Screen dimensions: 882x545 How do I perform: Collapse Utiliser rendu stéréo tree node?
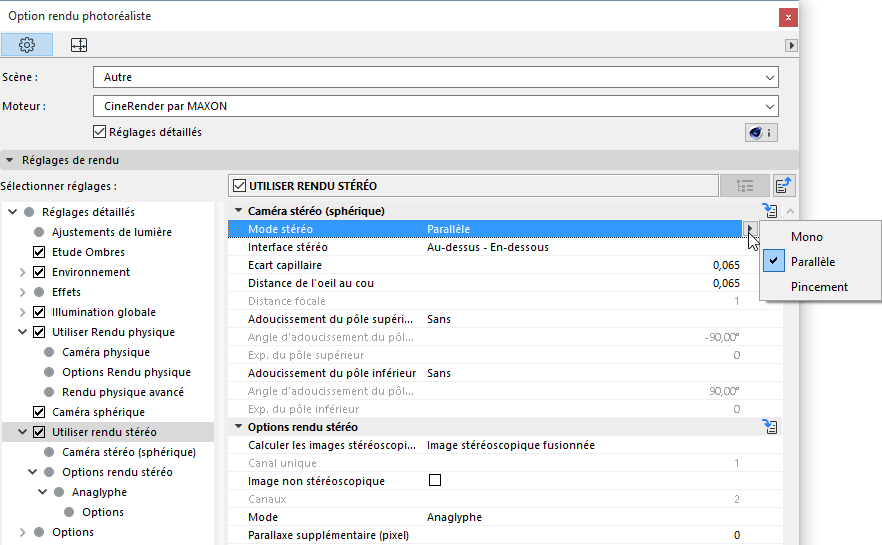[22, 432]
